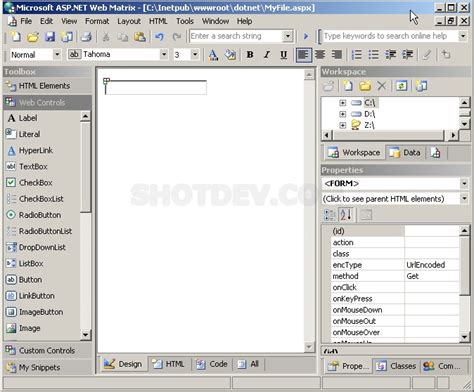Screen dimensions: 474x392
Task: Expand the D:\ drive node
Action: (342, 114)
